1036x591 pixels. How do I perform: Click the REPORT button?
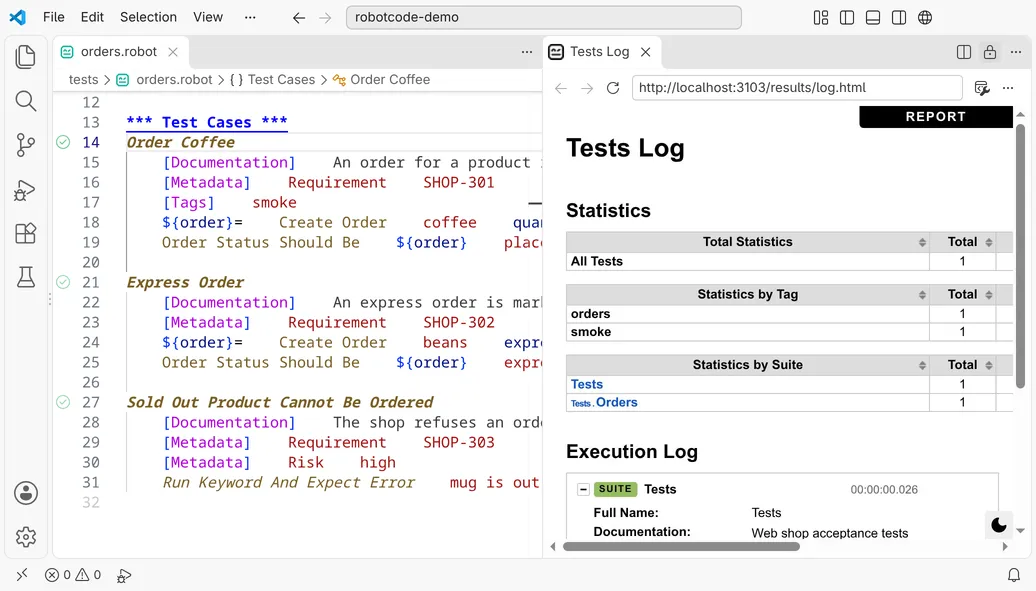[x=936, y=116]
